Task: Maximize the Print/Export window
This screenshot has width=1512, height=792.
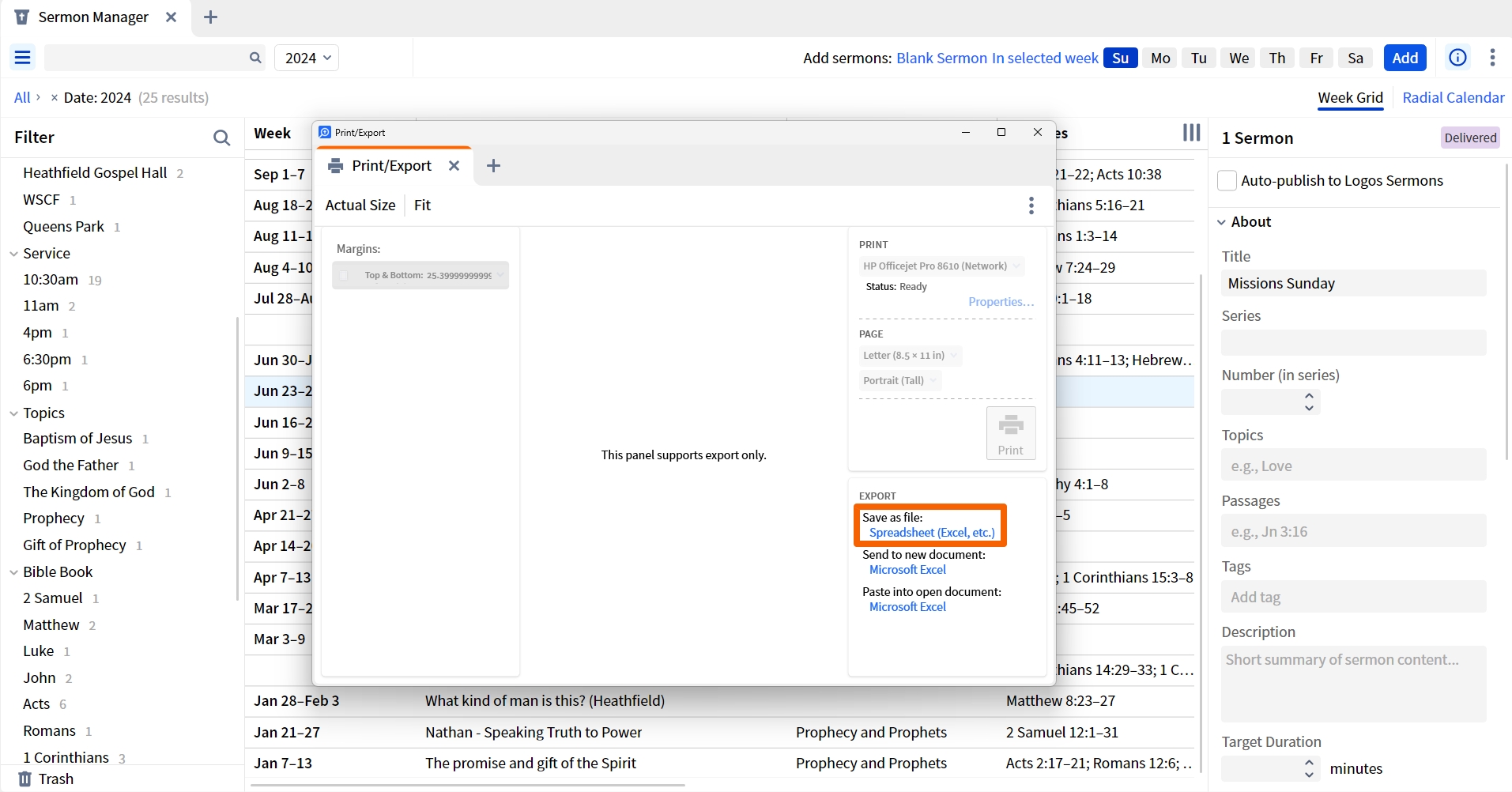Action: click(1001, 132)
